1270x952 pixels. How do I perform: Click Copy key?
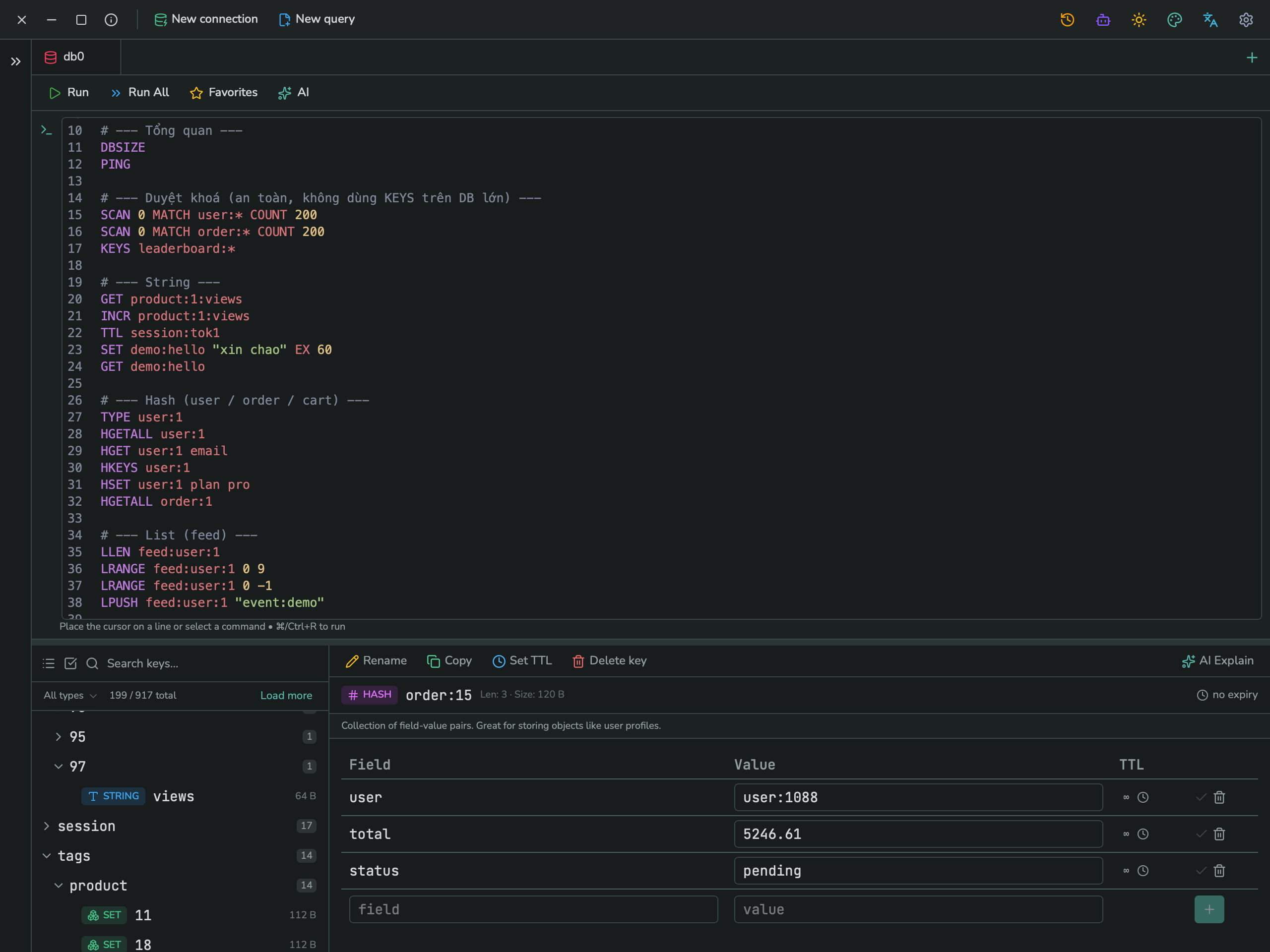pyautogui.click(x=449, y=660)
